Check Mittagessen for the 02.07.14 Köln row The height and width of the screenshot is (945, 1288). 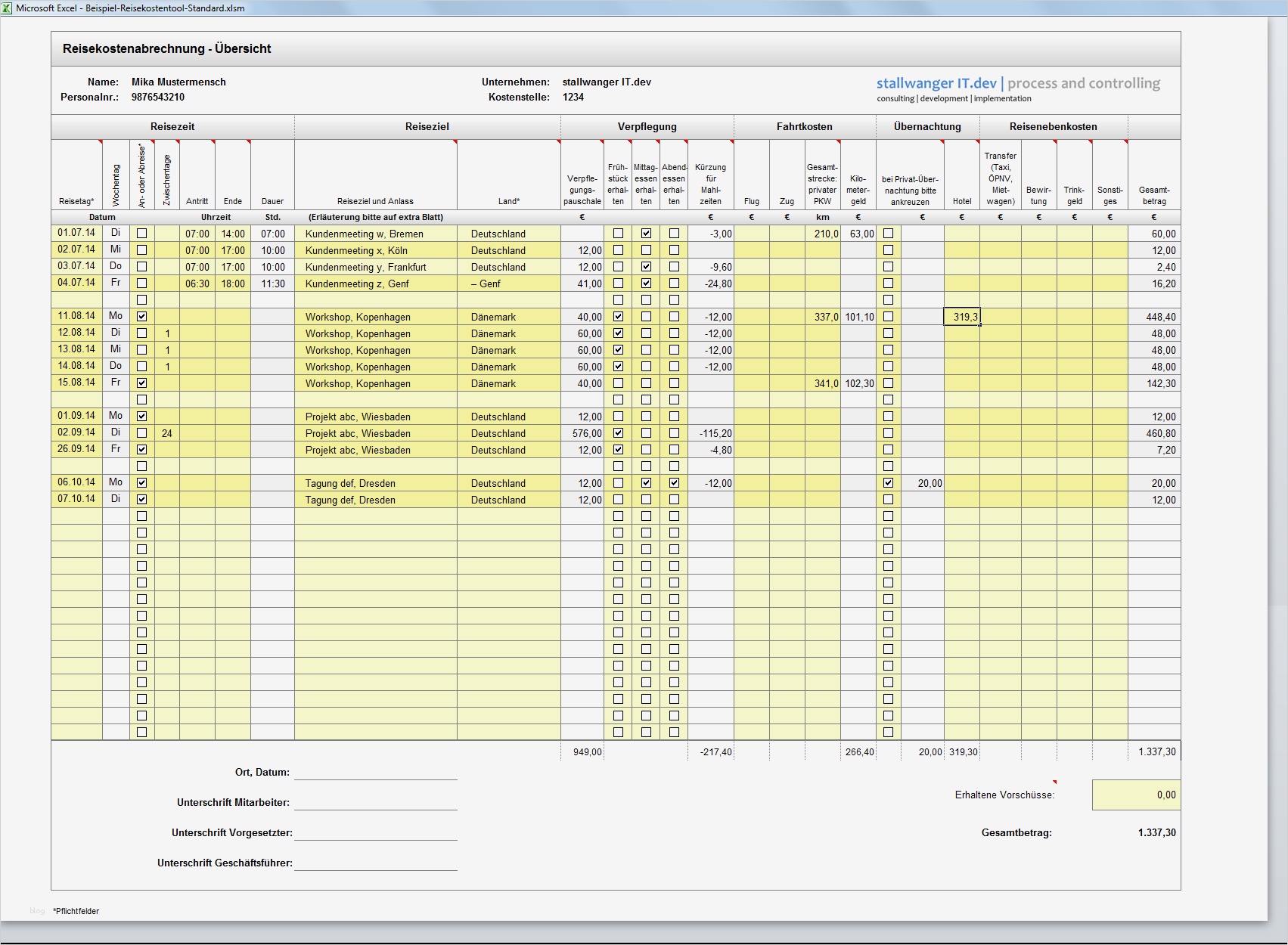646,250
